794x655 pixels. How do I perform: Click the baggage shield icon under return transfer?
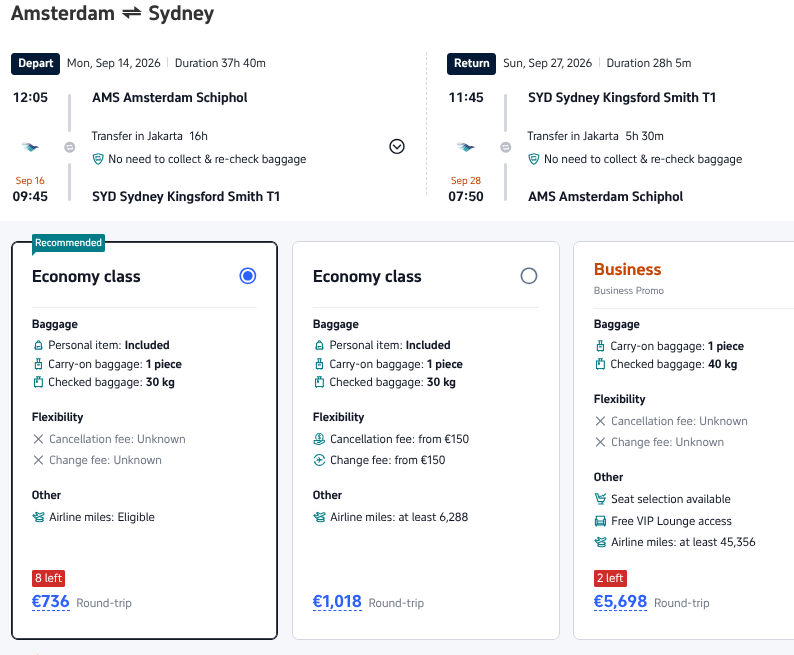(x=534, y=159)
